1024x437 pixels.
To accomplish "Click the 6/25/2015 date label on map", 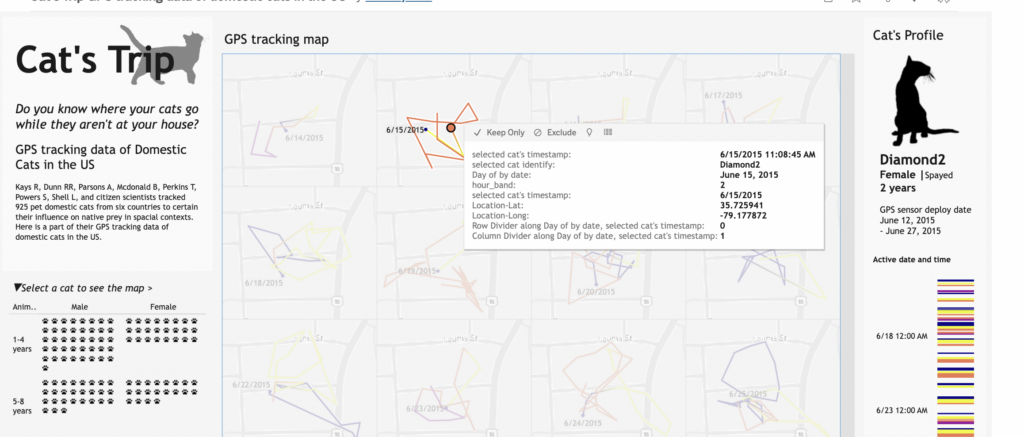I will pos(748,394).
